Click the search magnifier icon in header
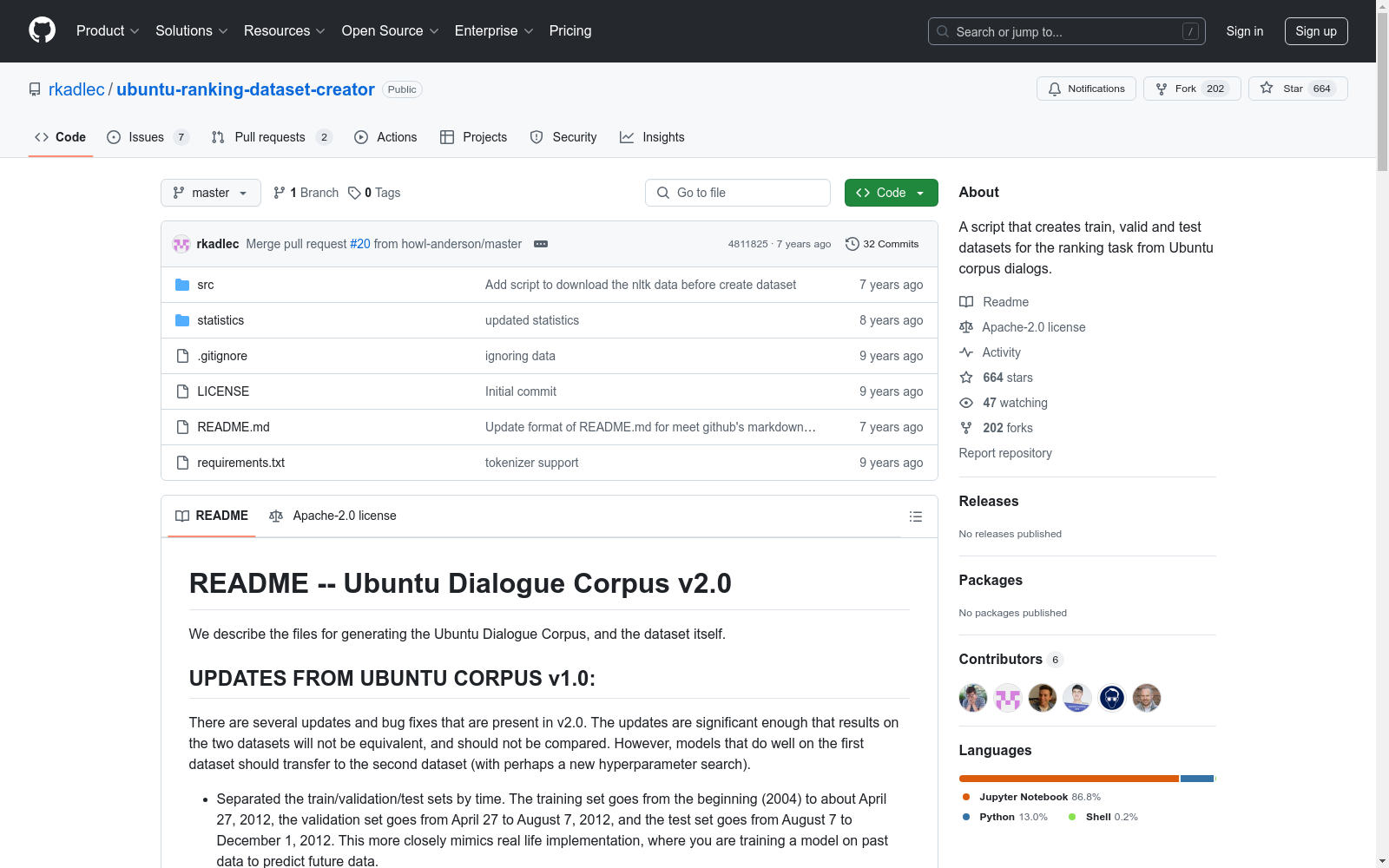The height and width of the screenshot is (868, 1389). (x=943, y=31)
